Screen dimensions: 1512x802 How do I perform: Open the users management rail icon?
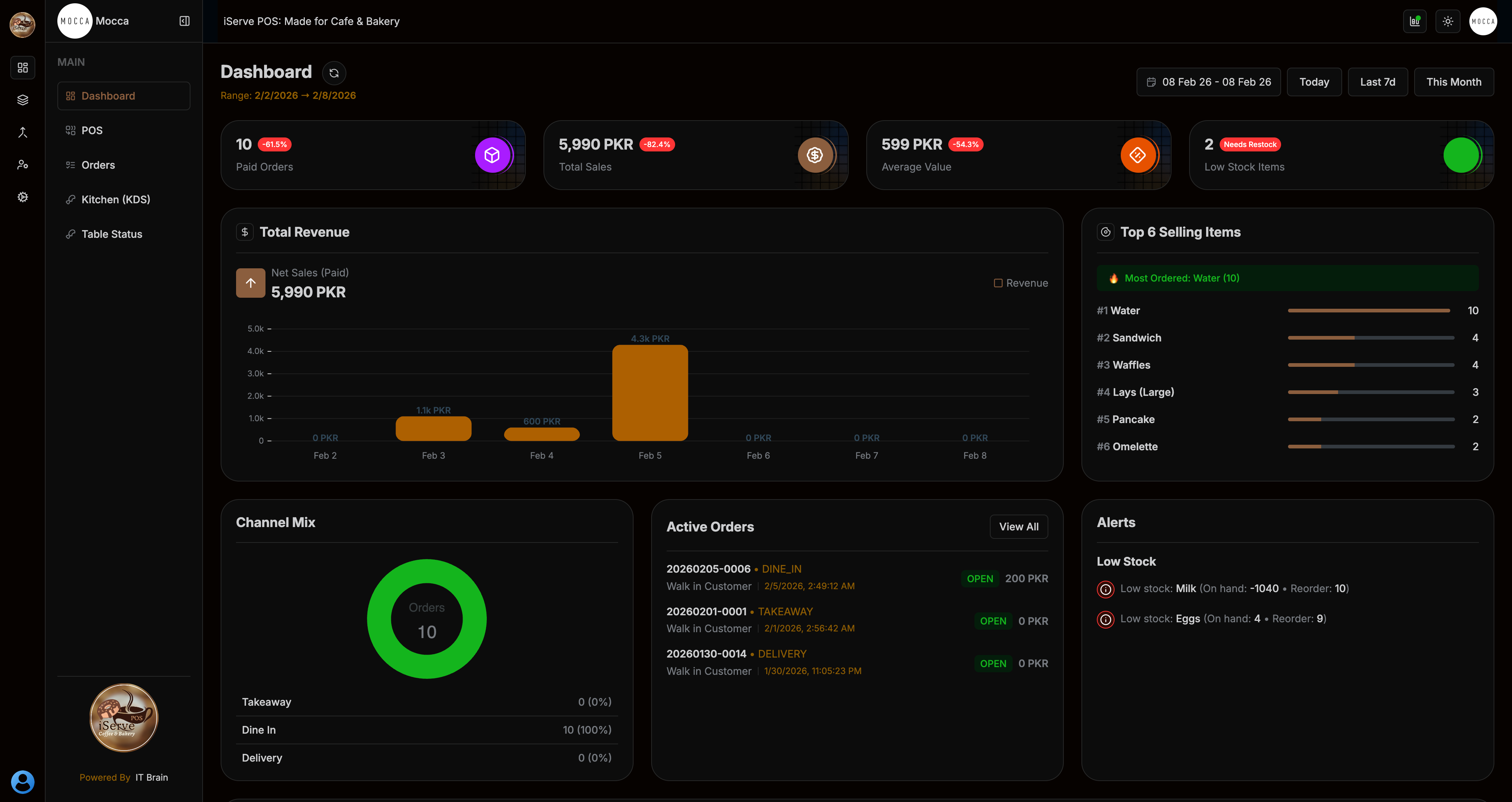coord(22,165)
